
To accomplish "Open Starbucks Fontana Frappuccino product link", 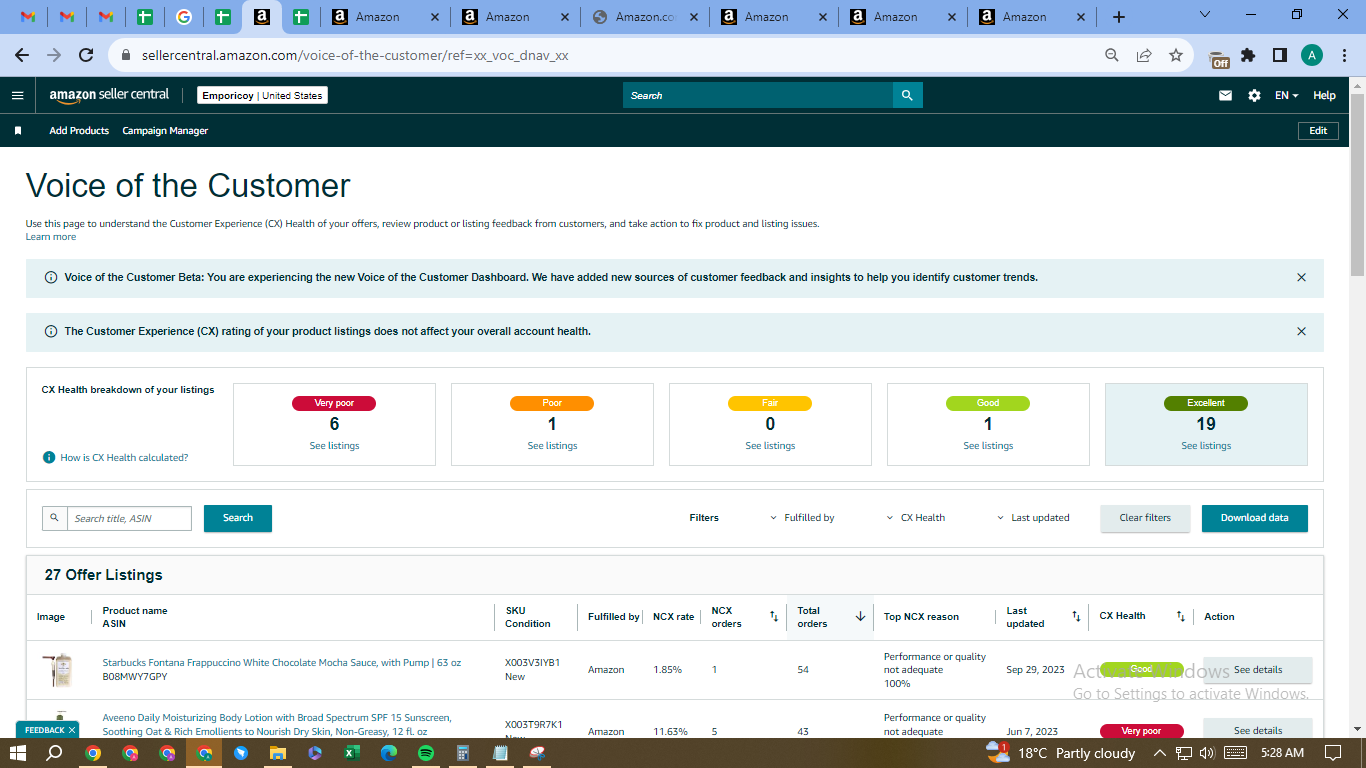I will tap(282, 663).
